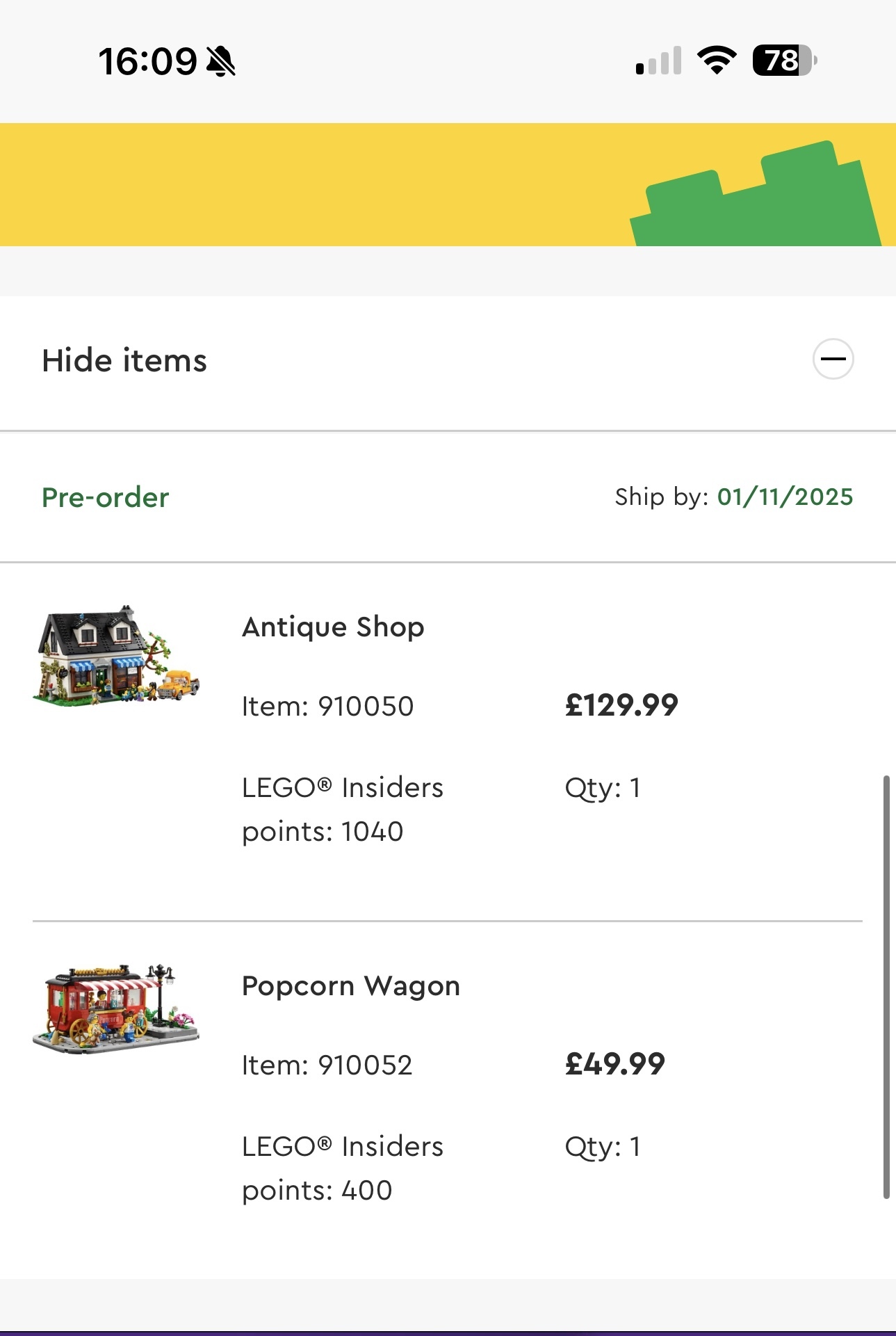Tap the Wi-Fi status icon
This screenshot has height=1336, width=896.
coord(717,61)
